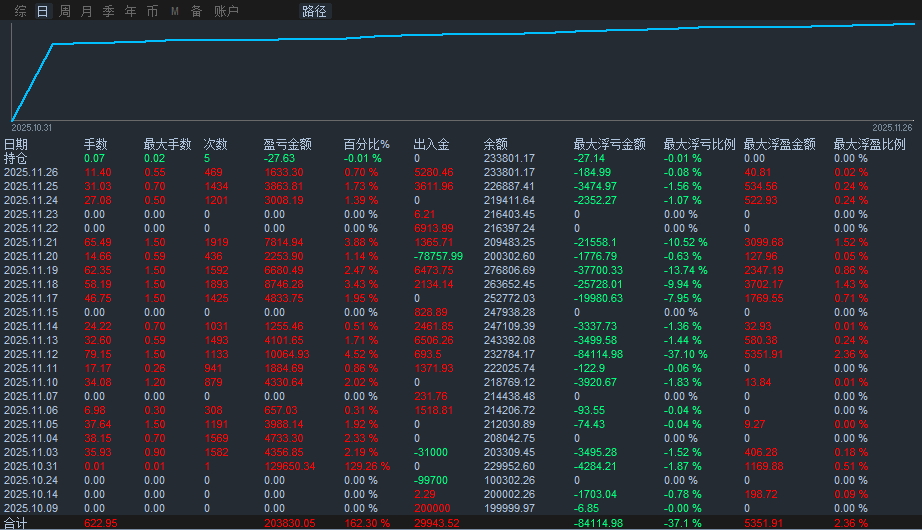922x530 pixels.
Task: Switch to the 月 monthly tab
Action: pyautogui.click(x=86, y=11)
